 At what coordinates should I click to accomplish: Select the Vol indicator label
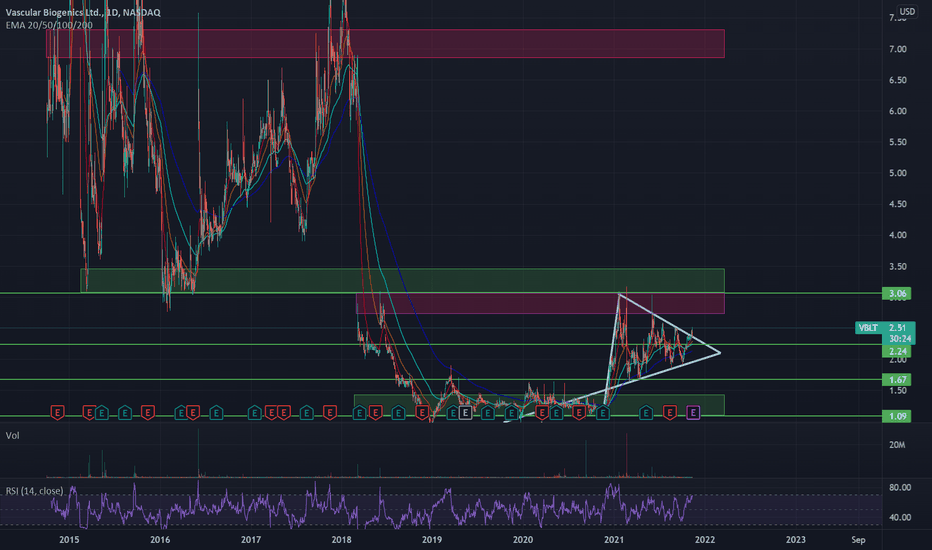12,435
